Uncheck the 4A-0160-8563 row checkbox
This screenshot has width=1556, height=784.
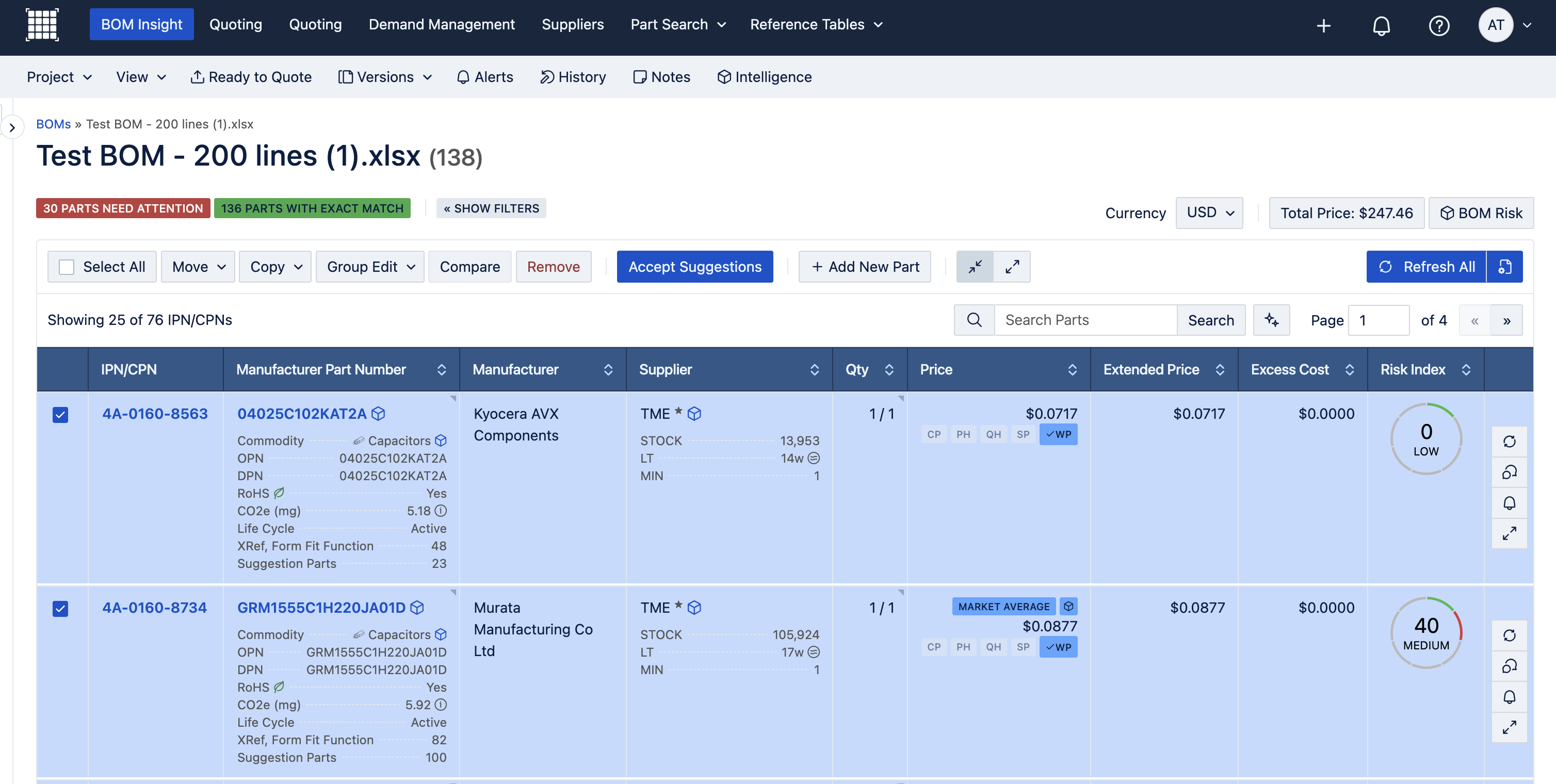coord(60,414)
